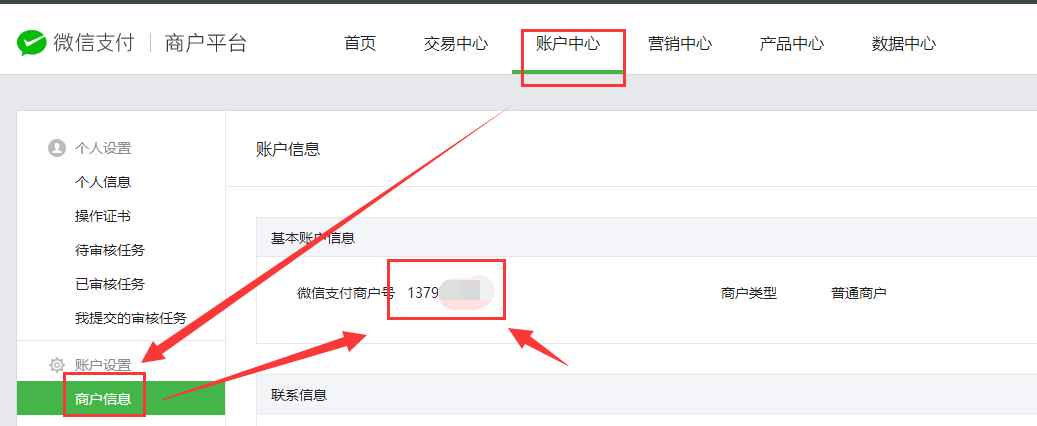Switch to 交易中心 tab

click(x=456, y=44)
